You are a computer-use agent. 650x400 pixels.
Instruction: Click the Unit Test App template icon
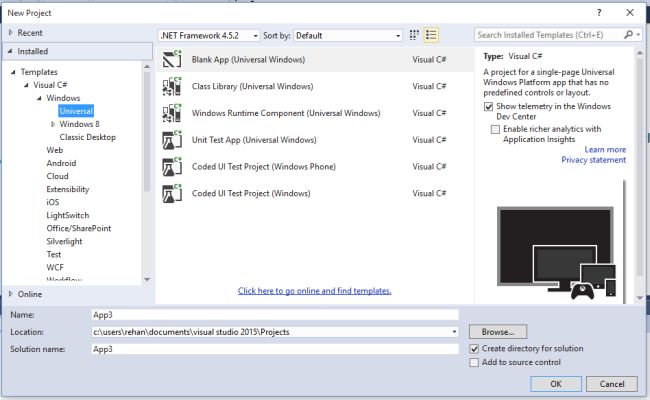tap(172, 140)
